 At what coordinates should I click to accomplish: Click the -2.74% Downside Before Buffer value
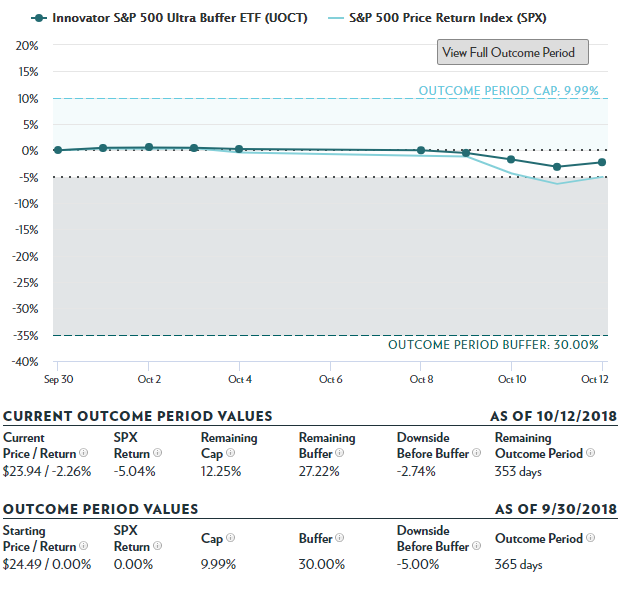pyautogui.click(x=416, y=471)
